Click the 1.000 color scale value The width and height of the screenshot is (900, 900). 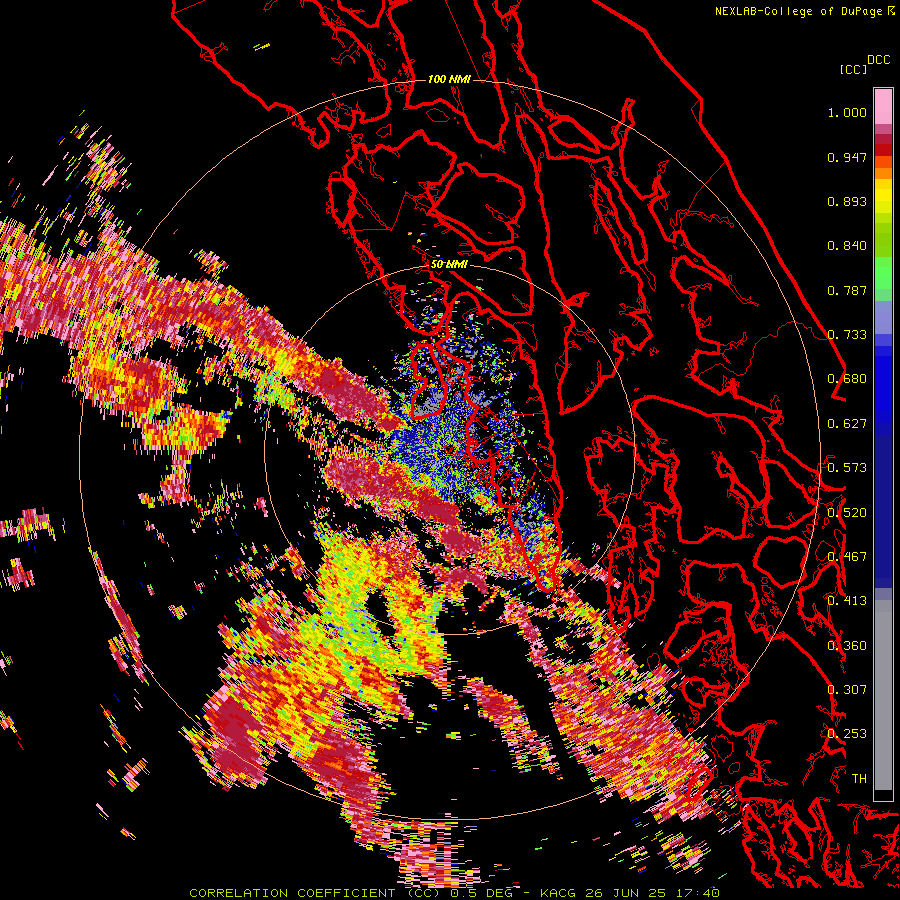(x=847, y=112)
